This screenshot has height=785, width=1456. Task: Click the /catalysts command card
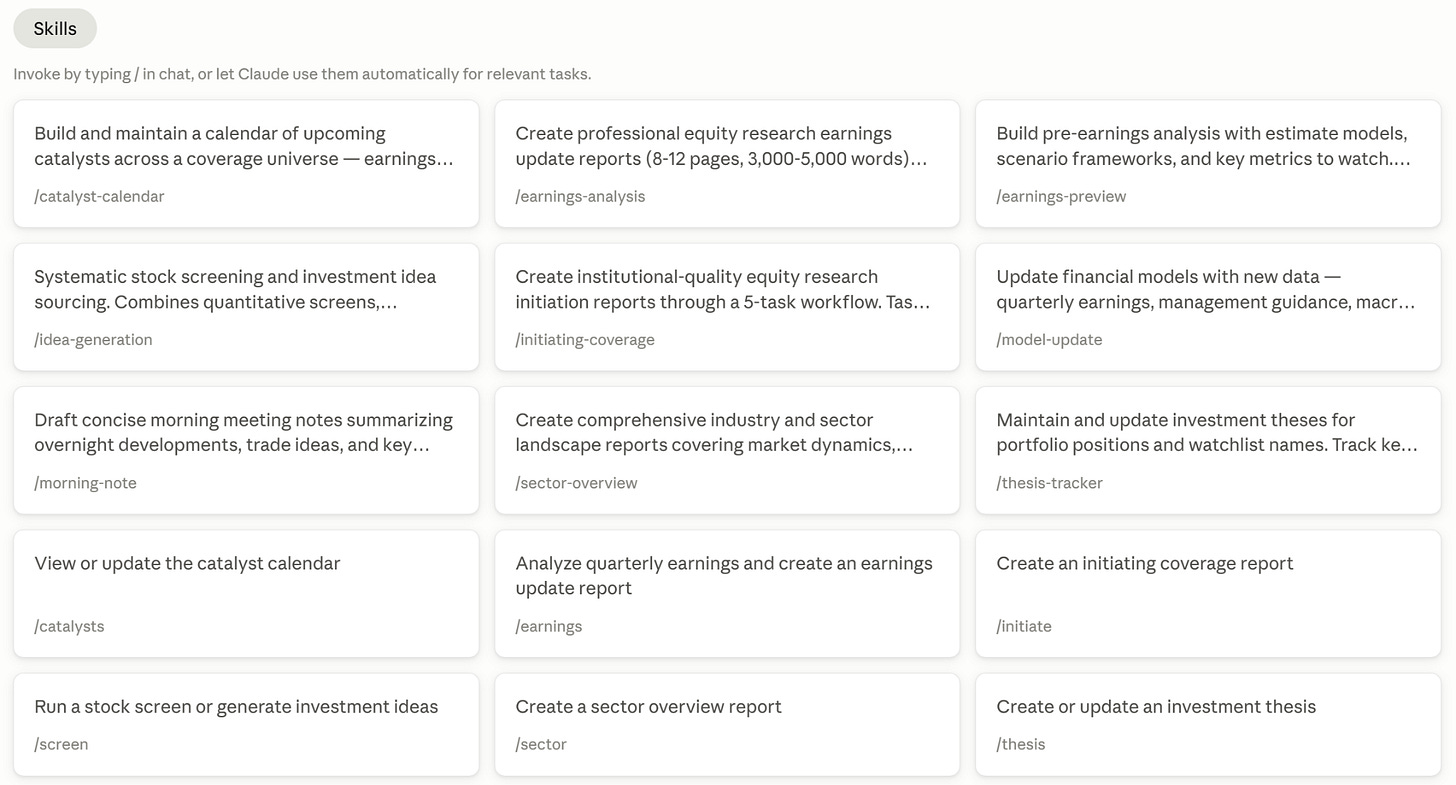coord(246,594)
